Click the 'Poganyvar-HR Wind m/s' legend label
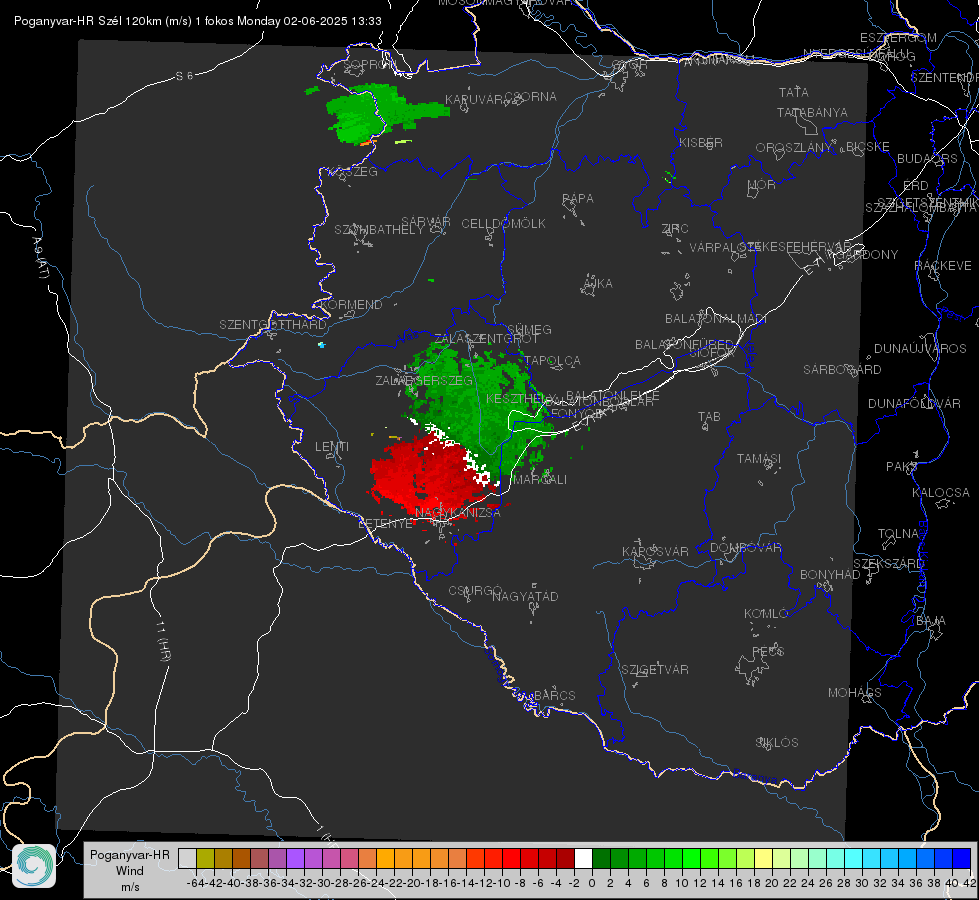Image resolution: width=979 pixels, height=900 pixels. pos(130,871)
